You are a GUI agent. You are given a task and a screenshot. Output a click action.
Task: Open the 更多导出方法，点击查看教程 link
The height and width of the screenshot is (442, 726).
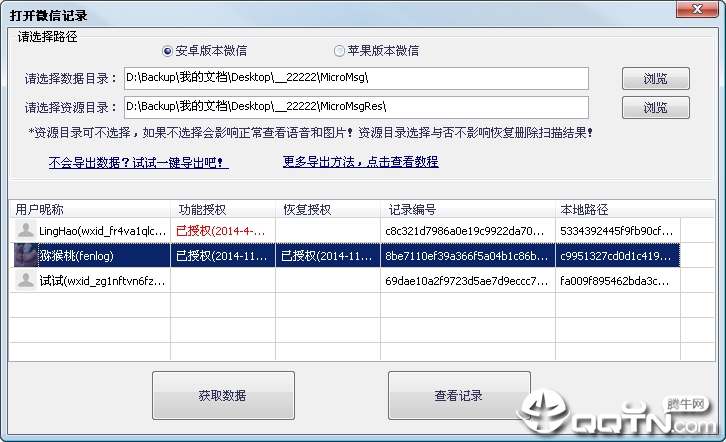pyautogui.click(x=361, y=162)
